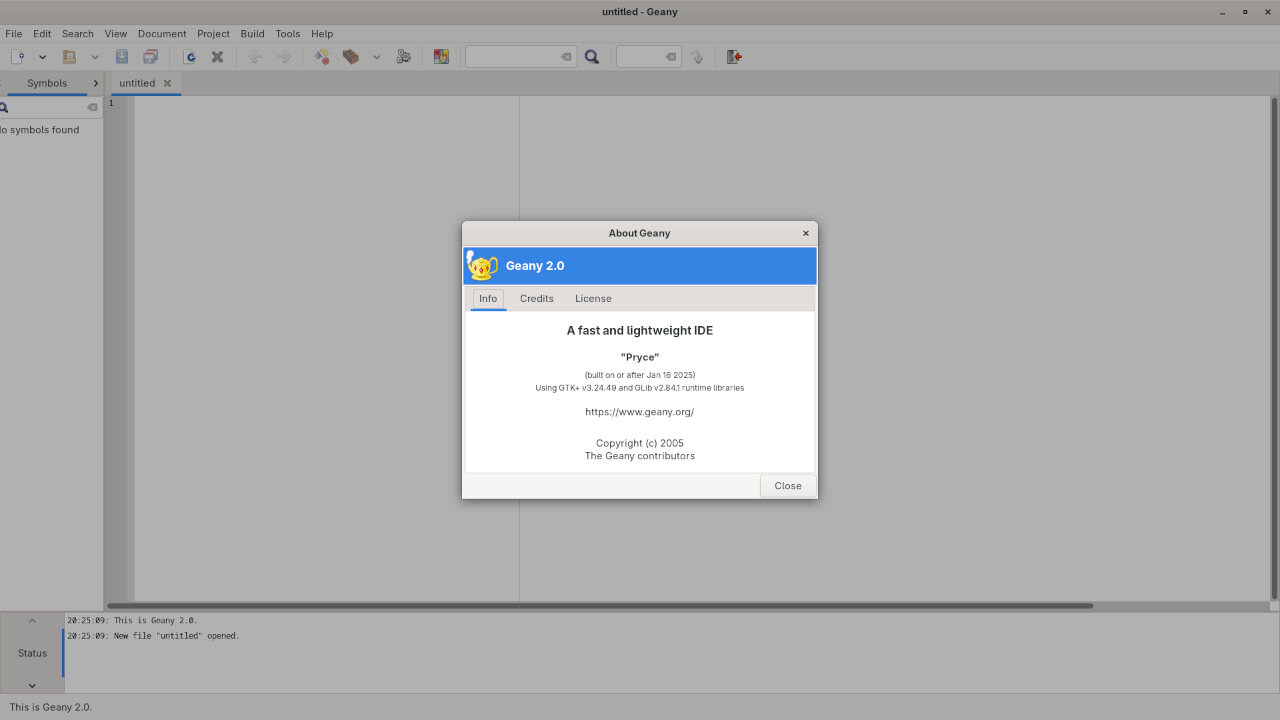Click the Run/Execute gears icon
1280x720 pixels.
point(404,57)
